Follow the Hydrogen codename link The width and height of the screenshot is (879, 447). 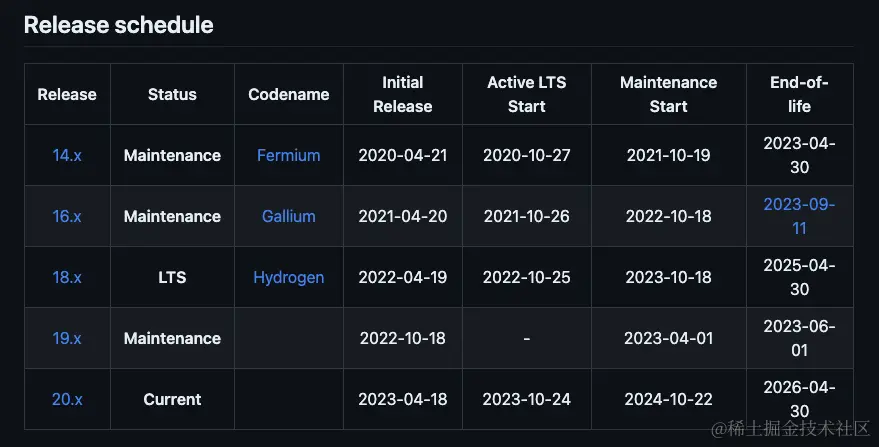click(289, 278)
